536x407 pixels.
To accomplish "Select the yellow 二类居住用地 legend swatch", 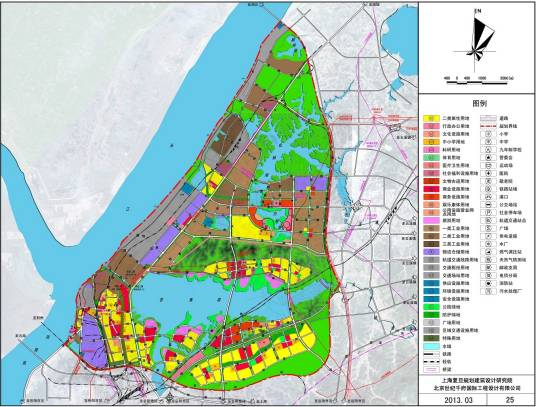I will coord(431,118).
